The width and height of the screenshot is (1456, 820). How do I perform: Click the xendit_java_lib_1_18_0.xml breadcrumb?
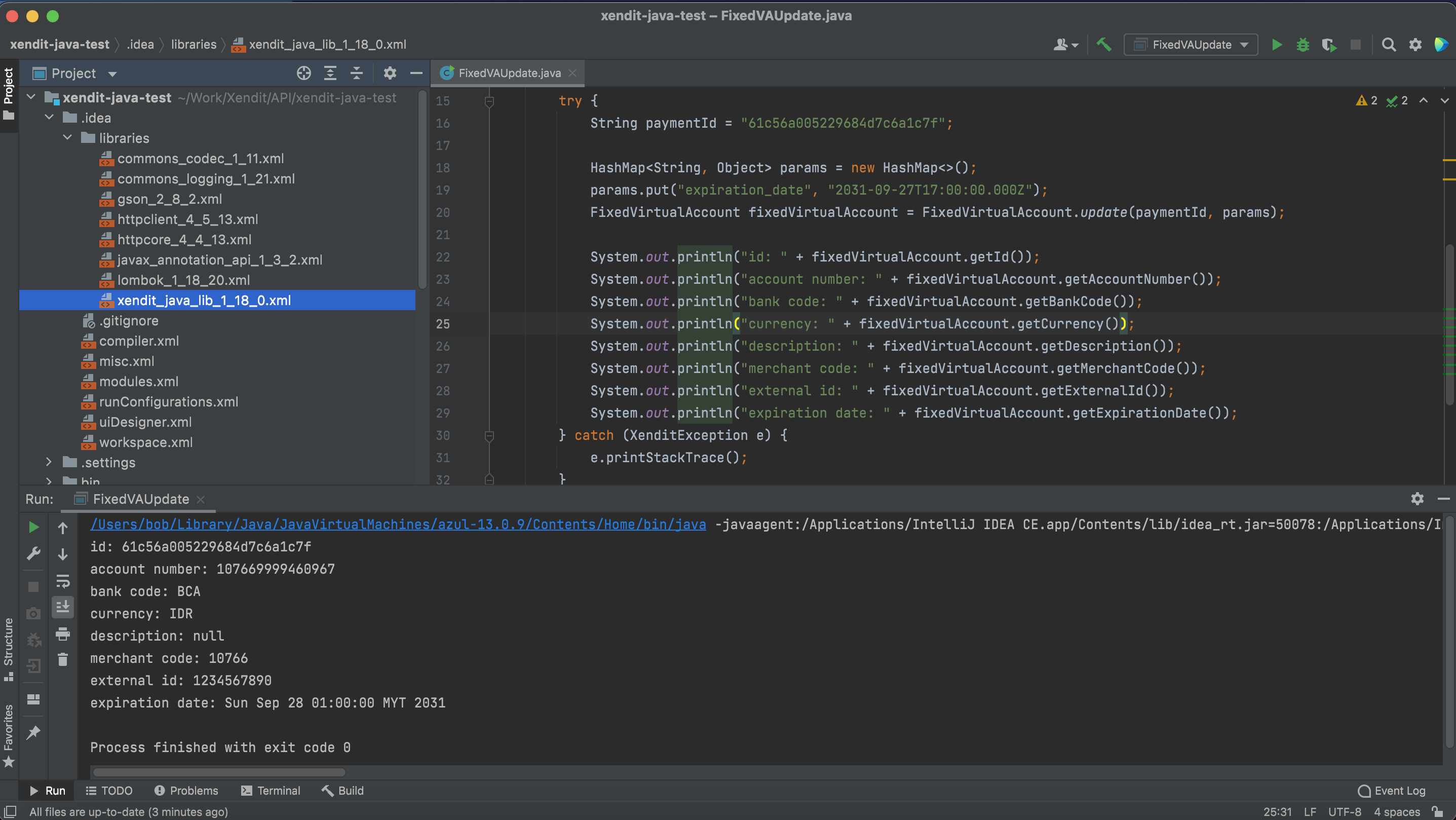click(328, 44)
